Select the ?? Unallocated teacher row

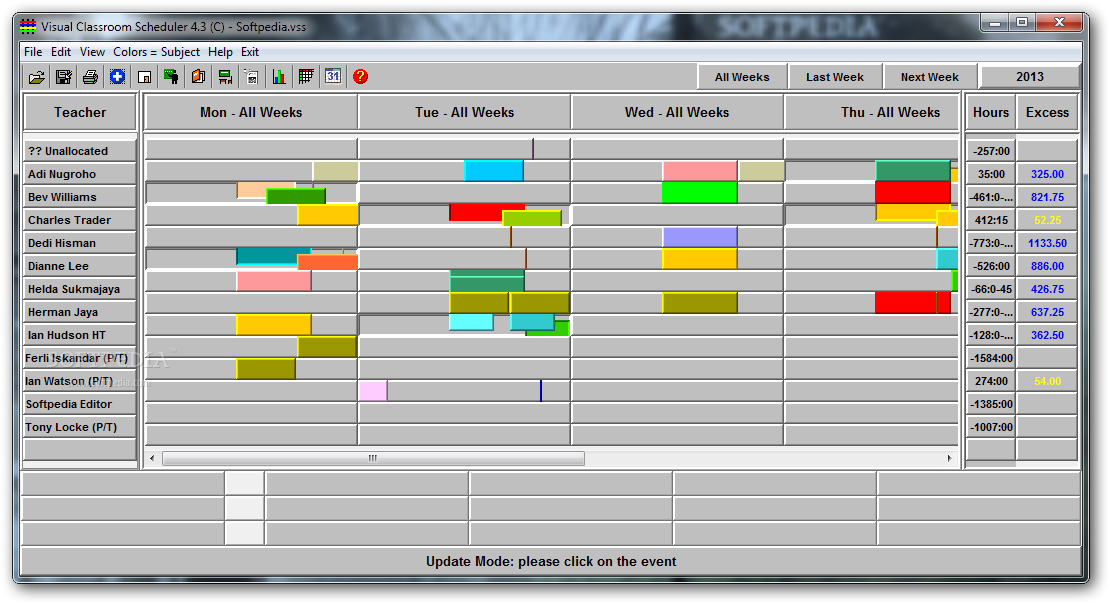point(80,151)
